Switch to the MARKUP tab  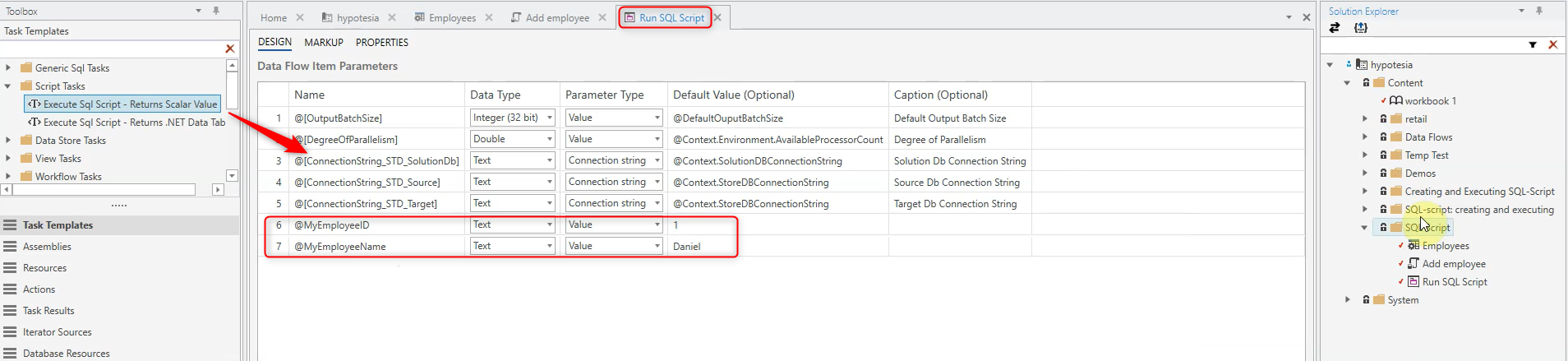(323, 43)
